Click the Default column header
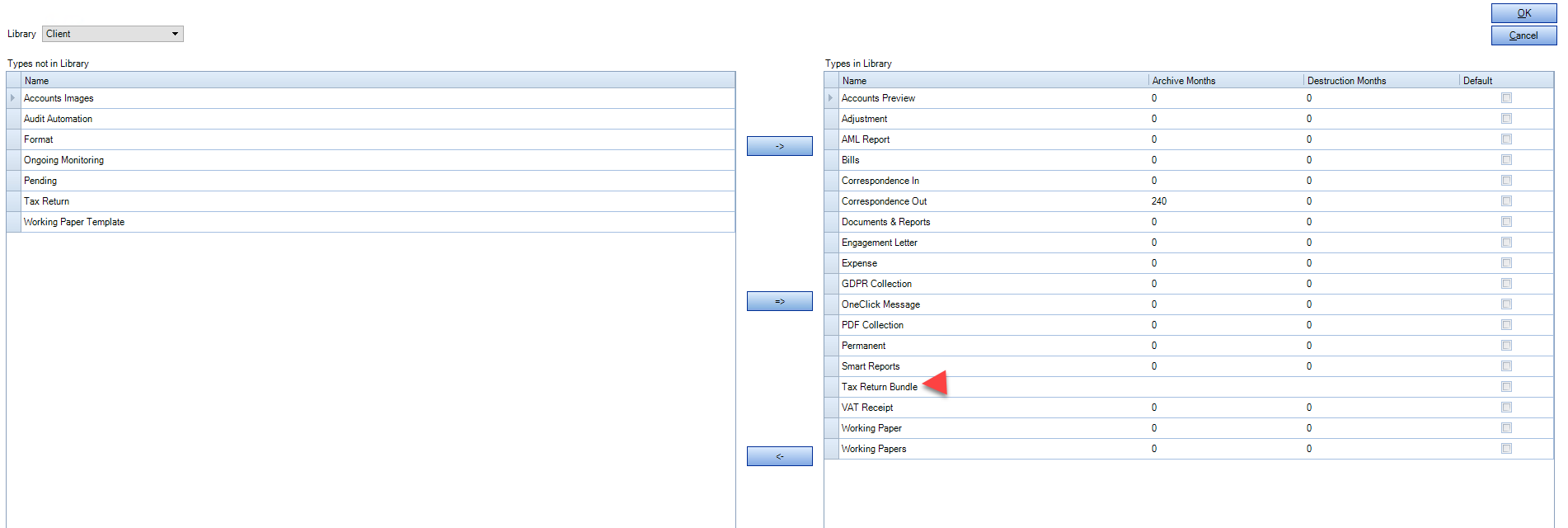The height and width of the screenshot is (528, 1568). point(1506,80)
